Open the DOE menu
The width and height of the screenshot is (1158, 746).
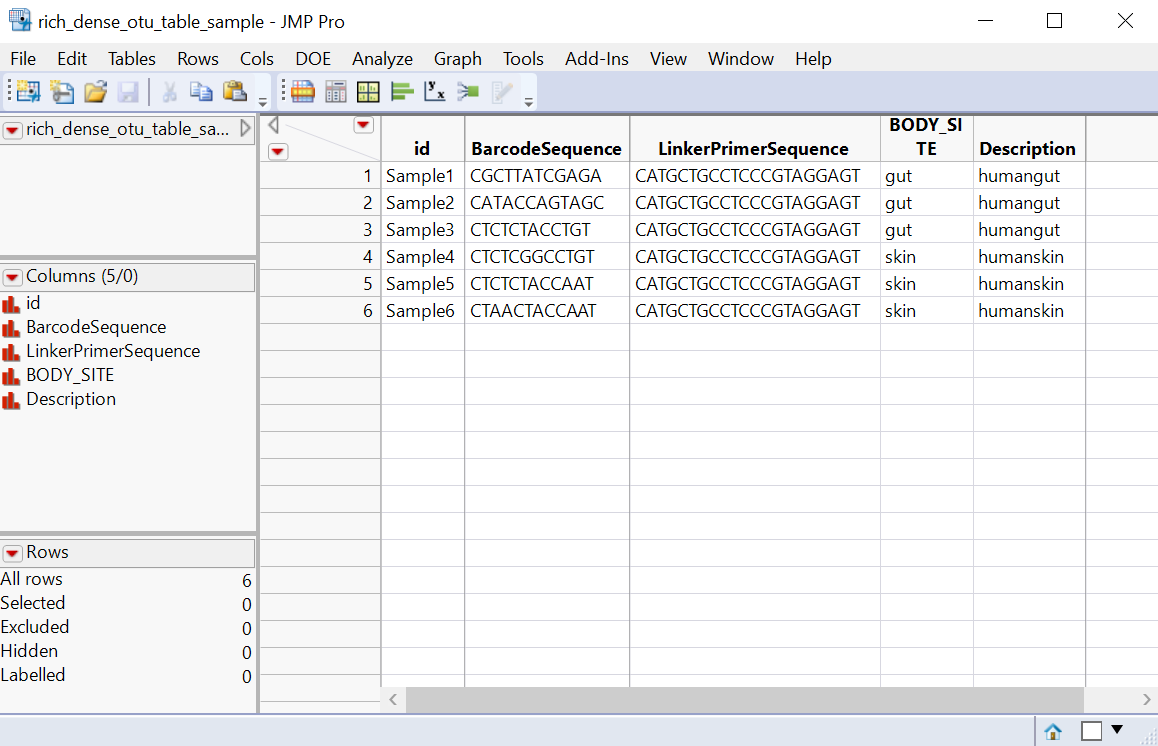[x=313, y=59]
